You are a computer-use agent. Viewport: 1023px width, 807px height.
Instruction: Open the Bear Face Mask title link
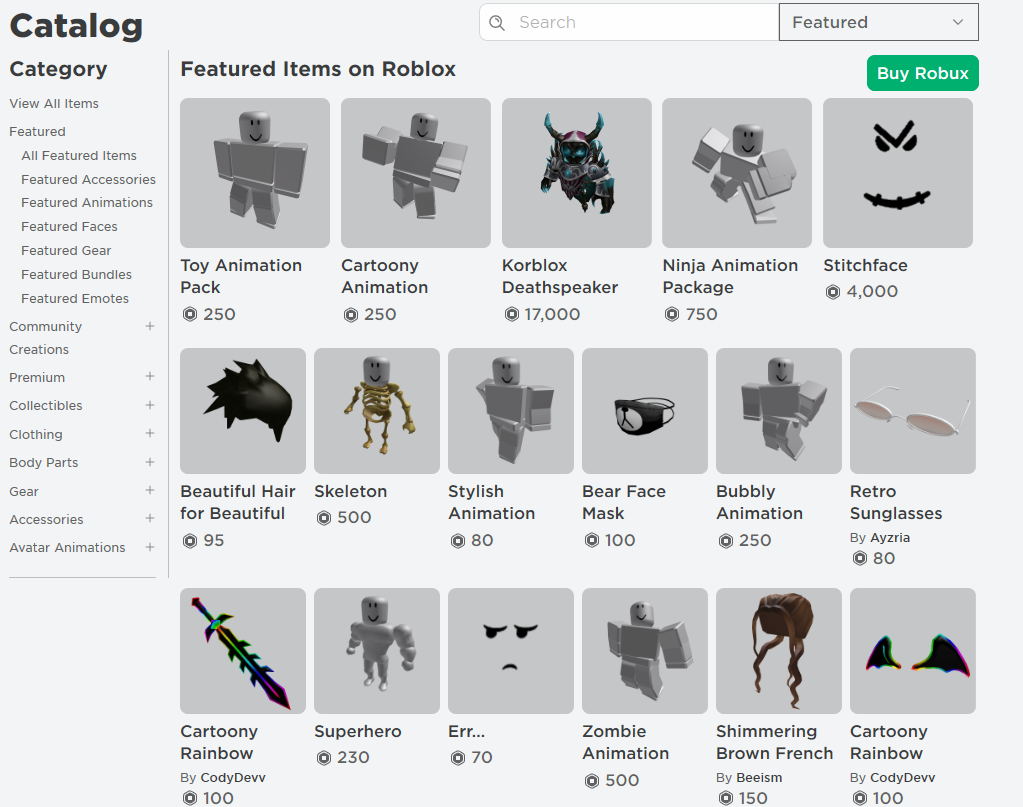pos(624,502)
